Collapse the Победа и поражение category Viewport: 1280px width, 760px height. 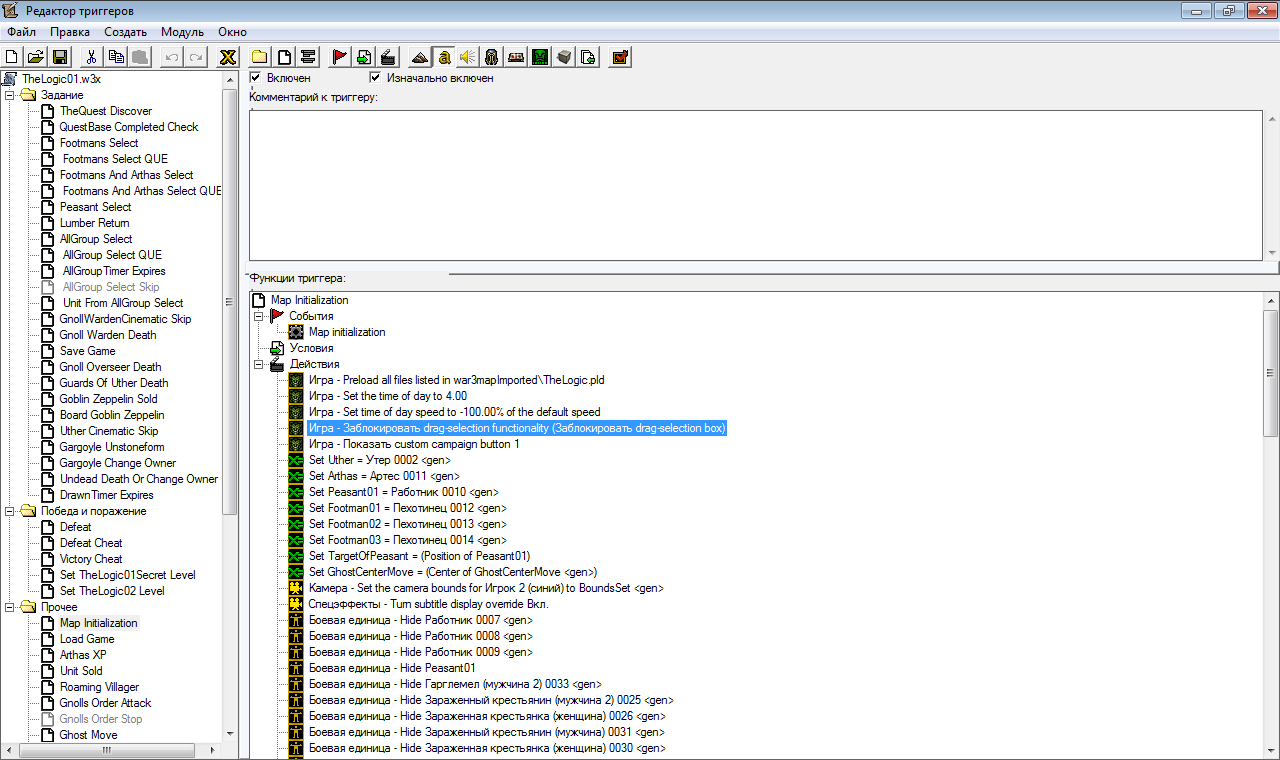10,511
